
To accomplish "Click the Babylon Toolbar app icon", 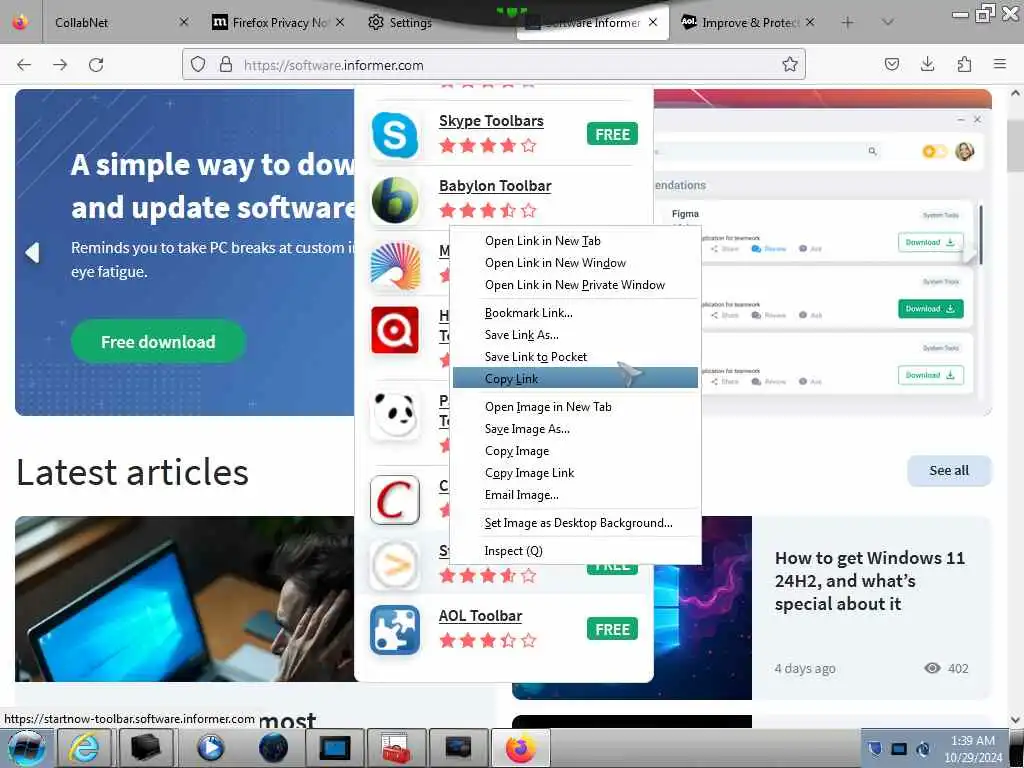I will [x=394, y=200].
